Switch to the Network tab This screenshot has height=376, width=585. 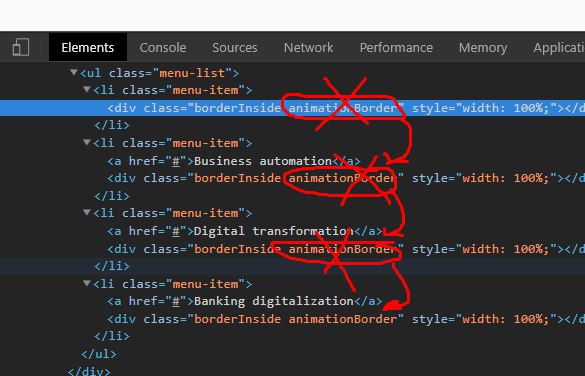308,47
